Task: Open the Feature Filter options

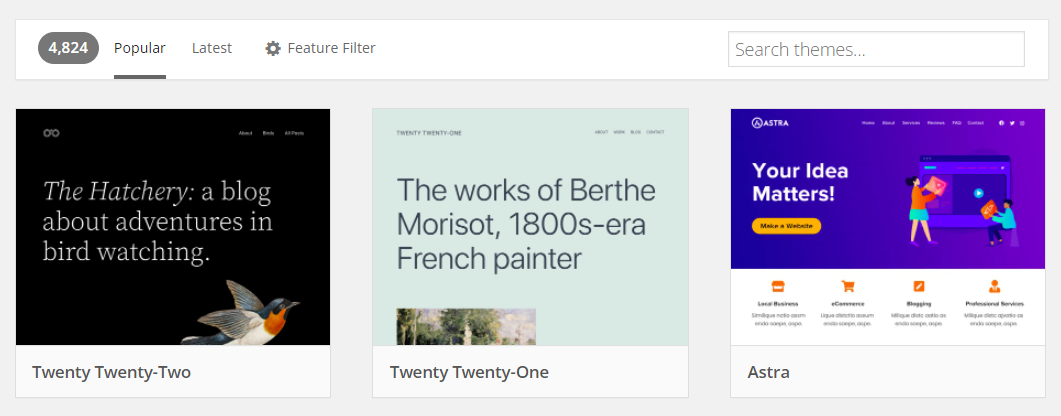Action: (x=331, y=48)
